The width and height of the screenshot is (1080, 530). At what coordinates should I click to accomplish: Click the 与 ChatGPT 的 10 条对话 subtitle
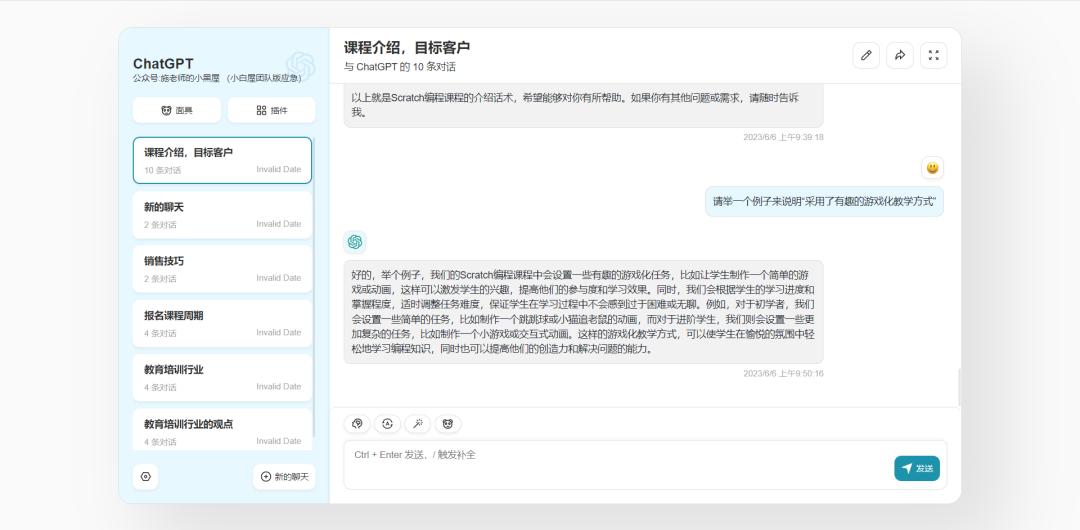pyautogui.click(x=399, y=67)
